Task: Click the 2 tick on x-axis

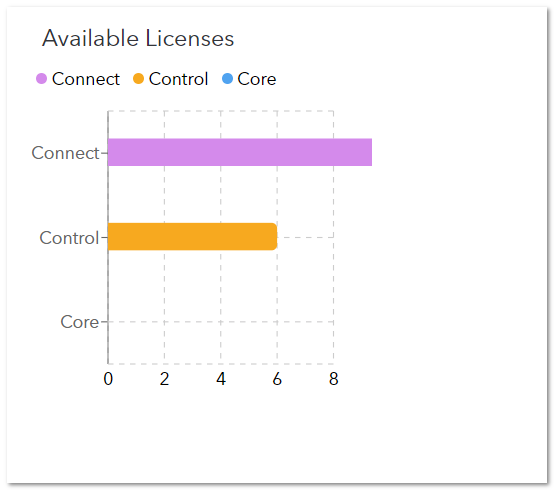Action: point(164,379)
